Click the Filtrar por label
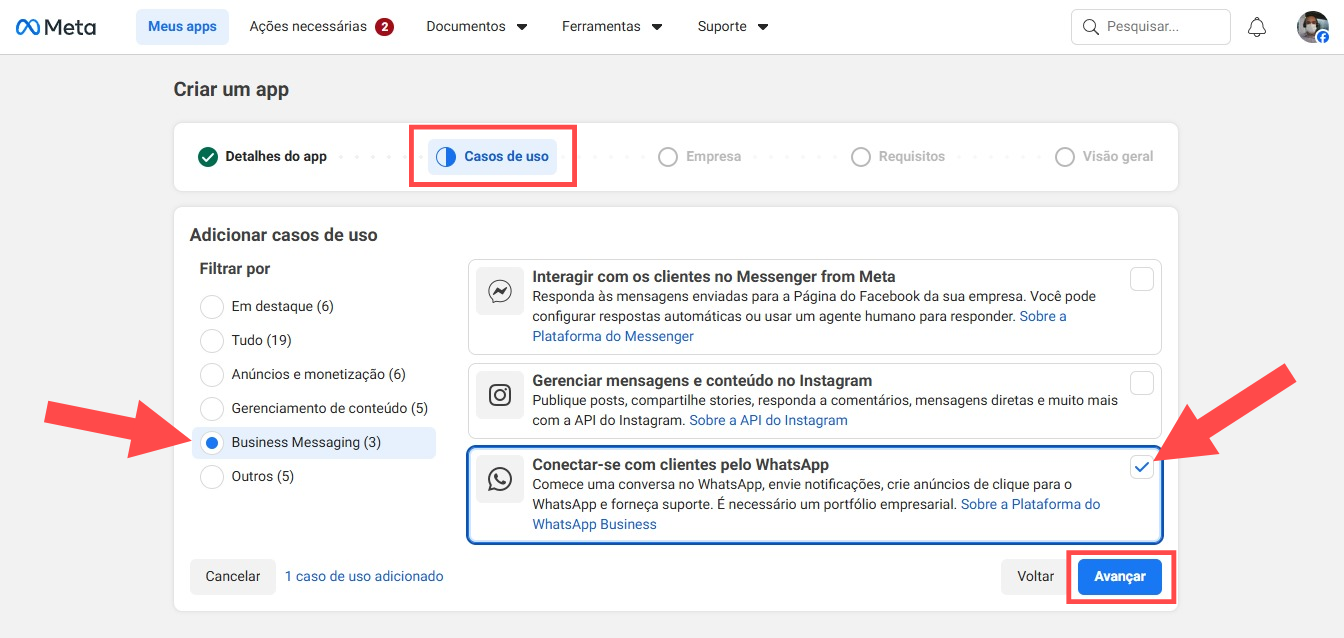This screenshot has height=638, width=1344. (235, 269)
